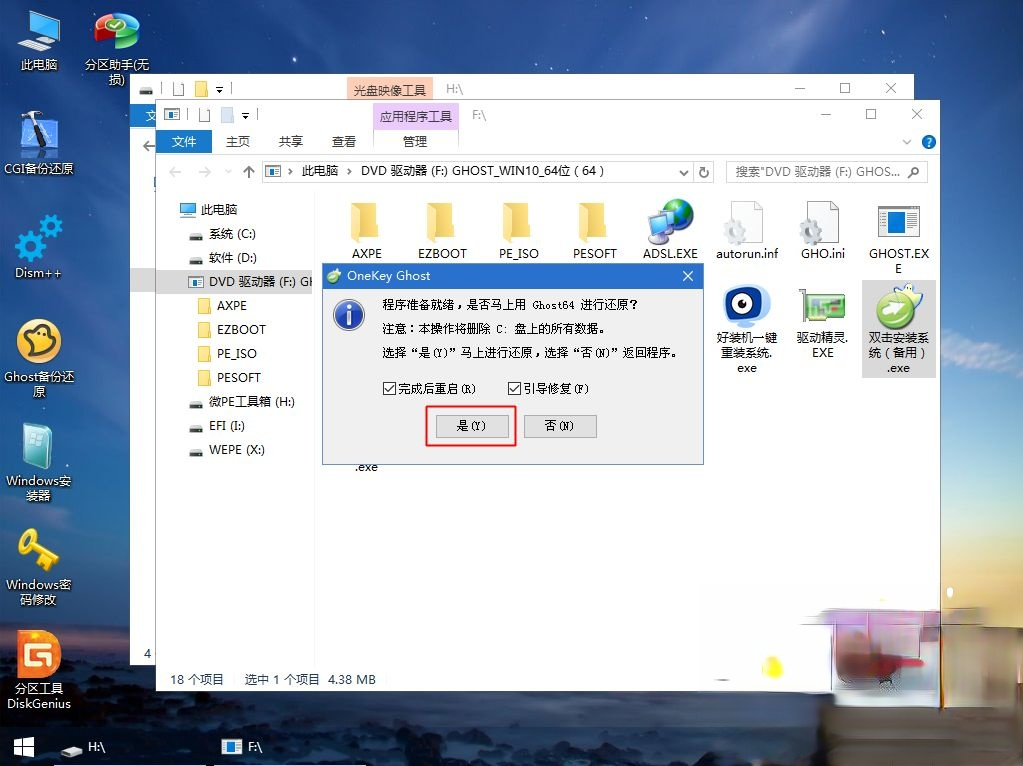Launch Windows安装器 desktop shortcut
The height and width of the screenshot is (766, 1023).
coord(38,463)
